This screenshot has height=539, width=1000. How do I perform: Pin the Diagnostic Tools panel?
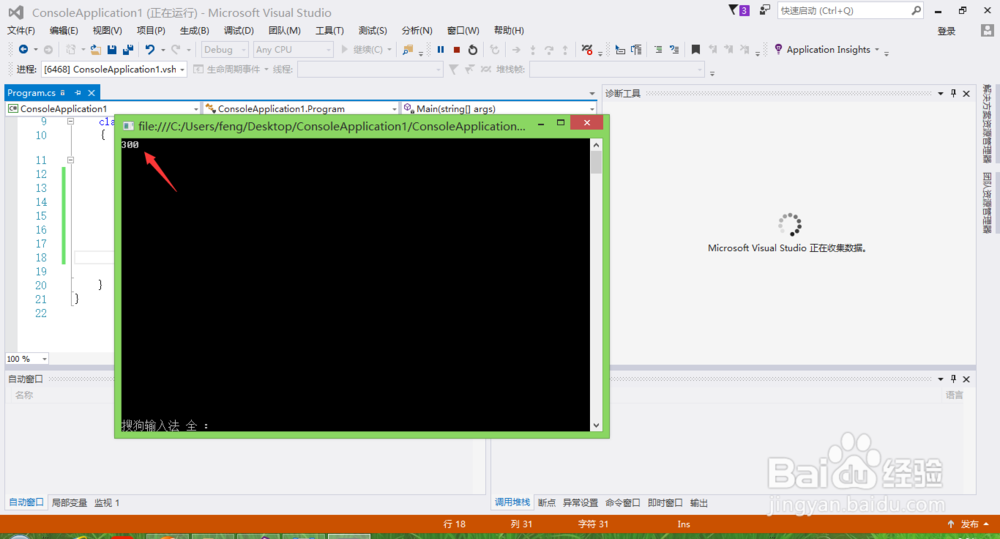point(953,93)
